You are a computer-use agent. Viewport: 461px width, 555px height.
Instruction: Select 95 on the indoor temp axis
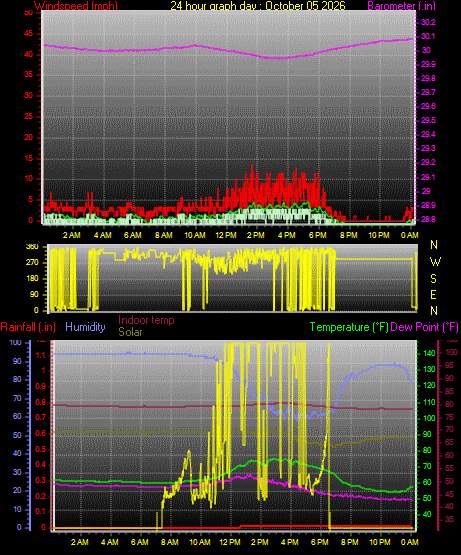click(449, 365)
